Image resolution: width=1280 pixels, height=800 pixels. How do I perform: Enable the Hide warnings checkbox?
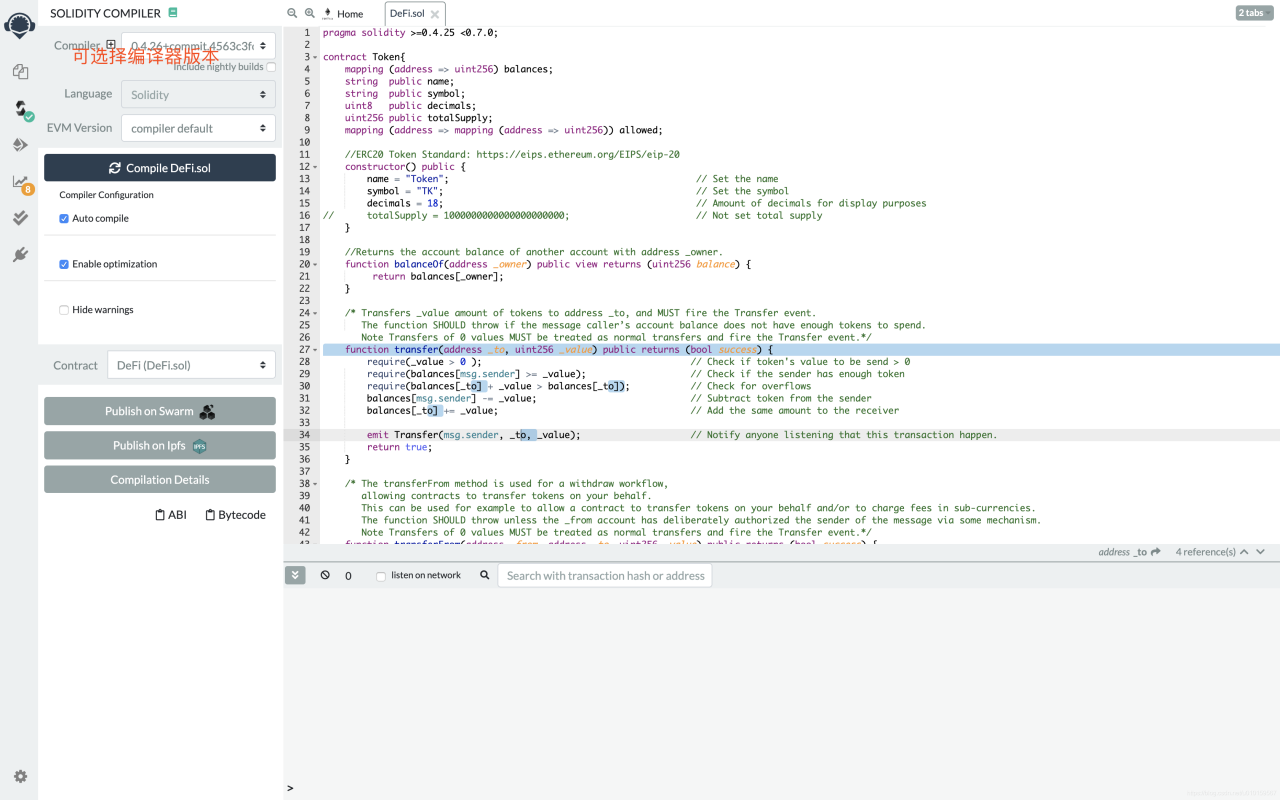coord(64,310)
